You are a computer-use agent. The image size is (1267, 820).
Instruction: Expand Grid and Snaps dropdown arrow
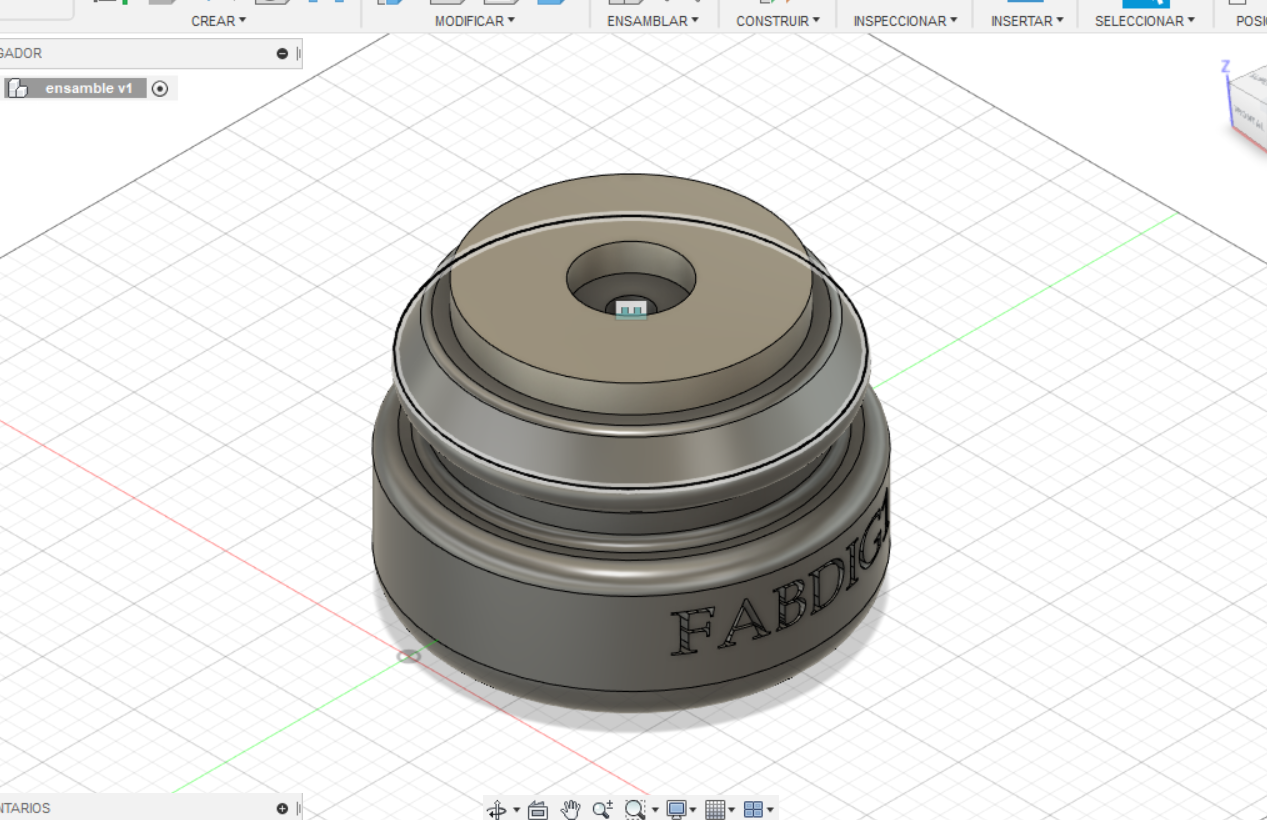coord(732,810)
